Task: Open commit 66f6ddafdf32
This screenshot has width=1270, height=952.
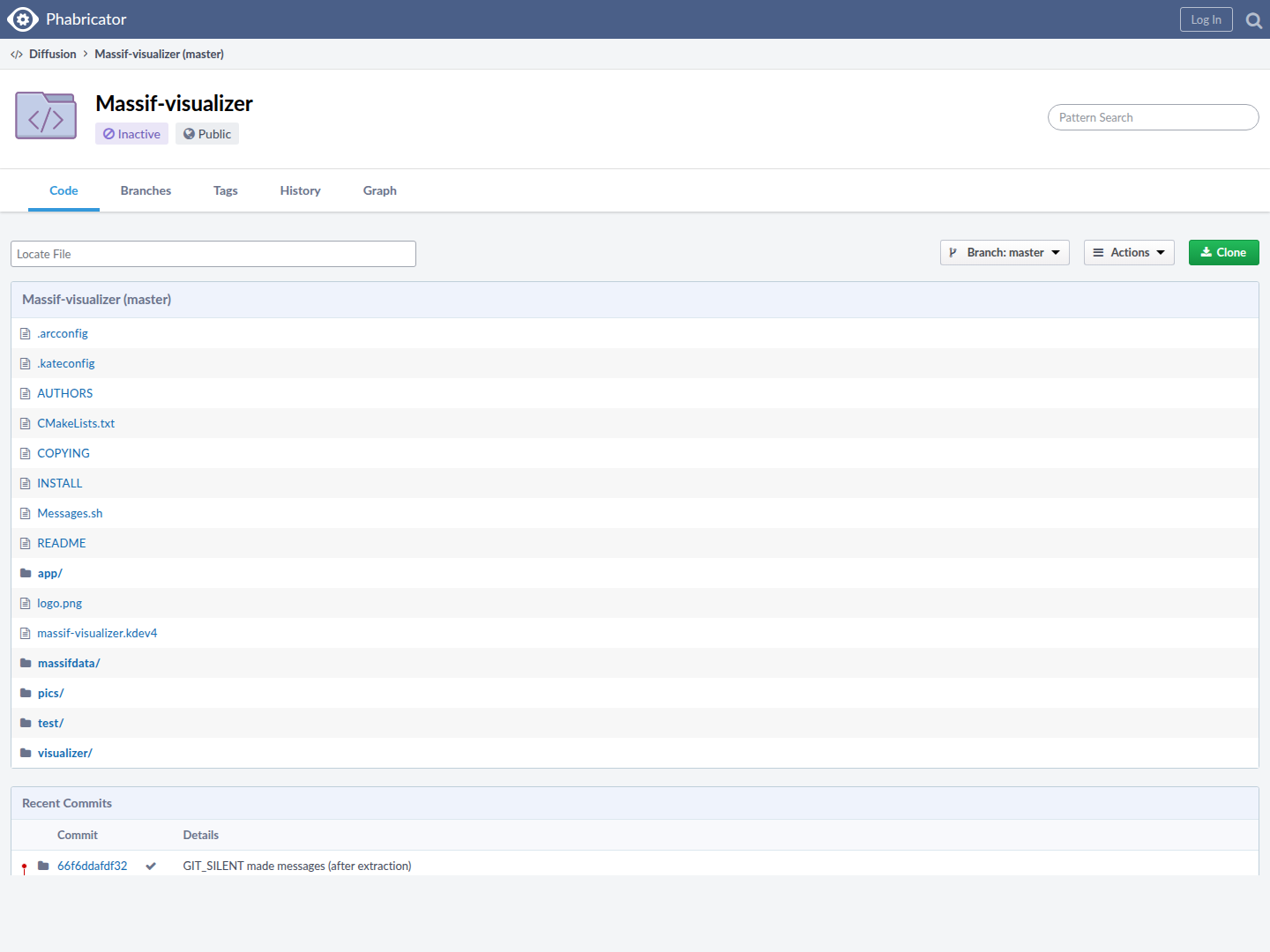Action: coord(93,866)
